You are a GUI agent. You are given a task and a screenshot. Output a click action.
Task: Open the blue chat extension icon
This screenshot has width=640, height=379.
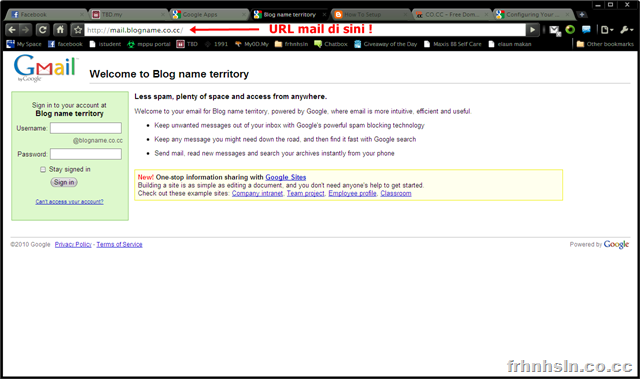pos(586,29)
